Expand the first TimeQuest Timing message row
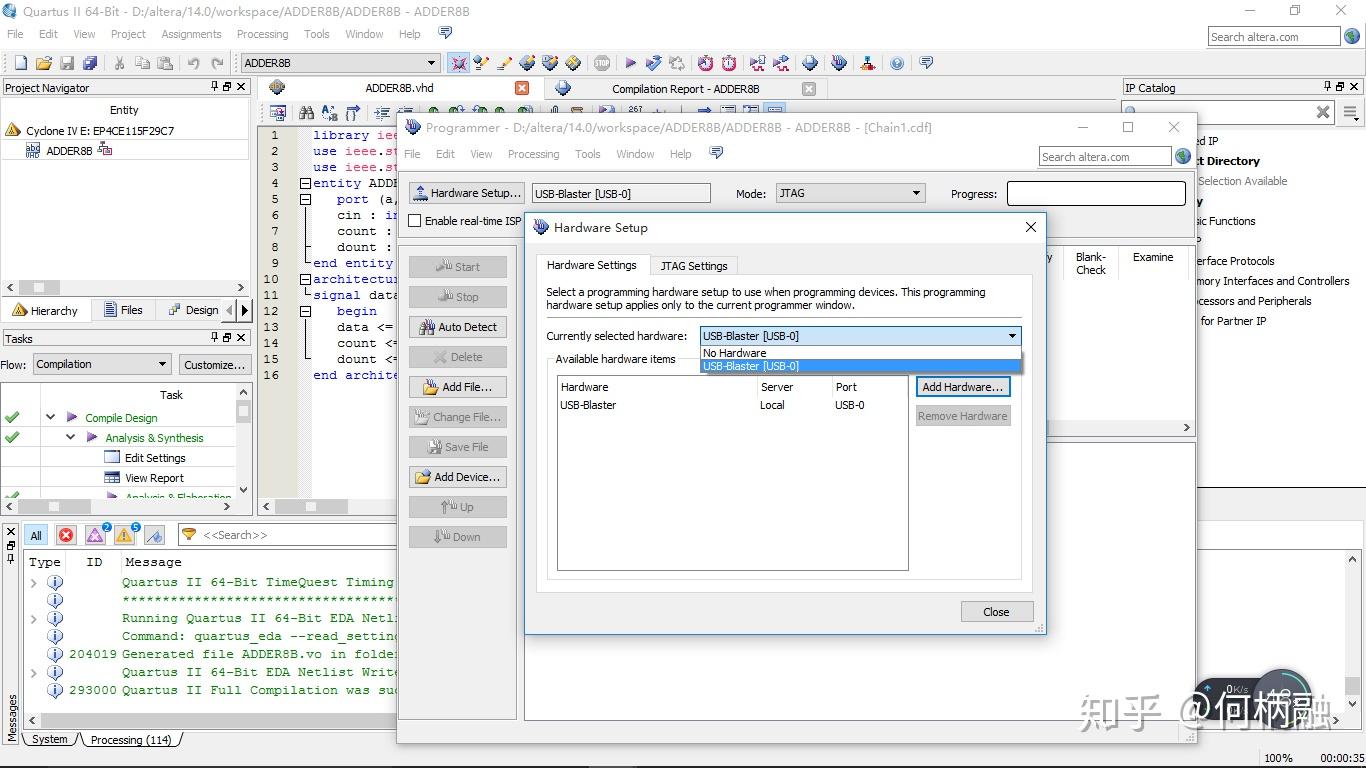The height and width of the screenshot is (768, 1366). (x=34, y=582)
